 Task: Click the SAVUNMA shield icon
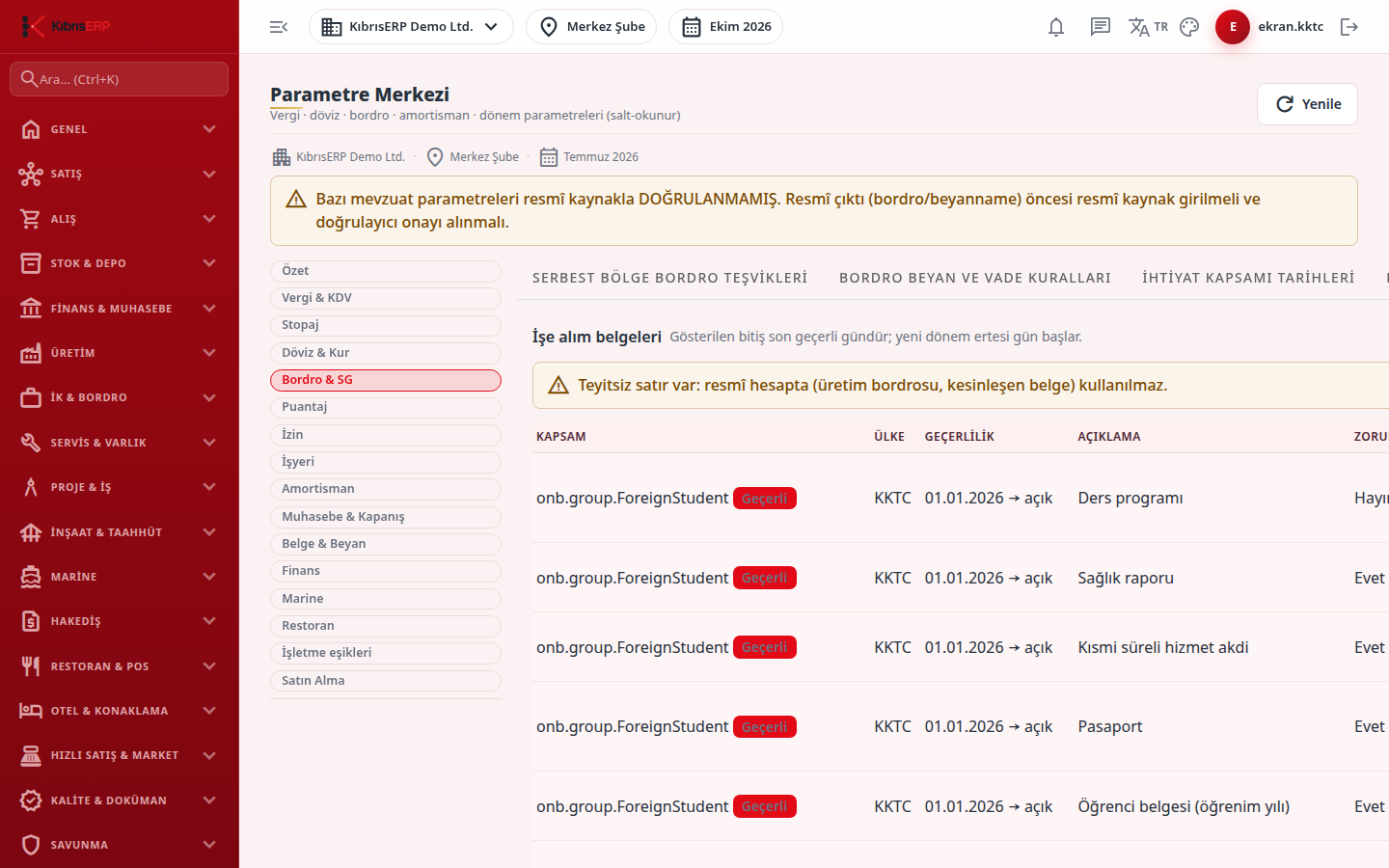pos(31,845)
